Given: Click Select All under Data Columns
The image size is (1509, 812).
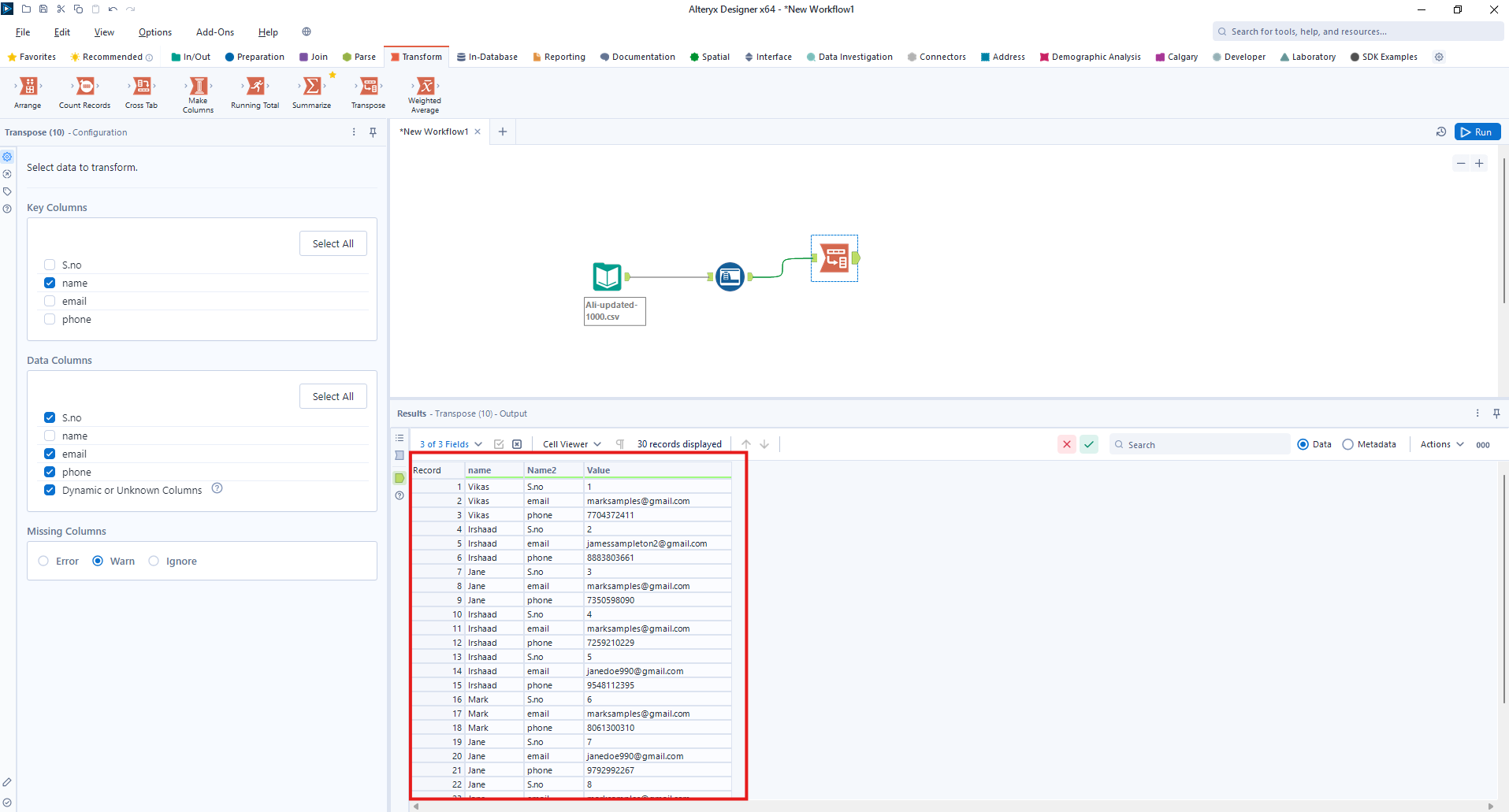Looking at the screenshot, I should (x=333, y=397).
